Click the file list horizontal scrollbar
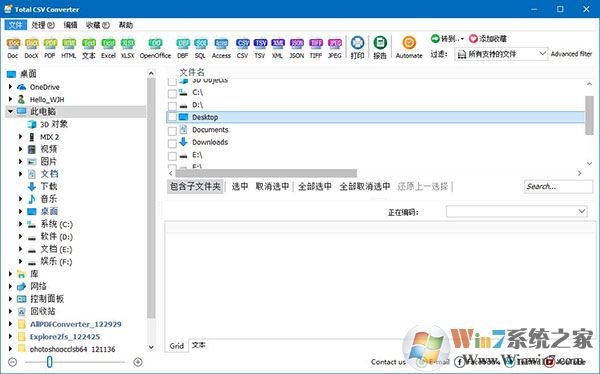Viewport: 600px width, 374px height. pos(266,173)
